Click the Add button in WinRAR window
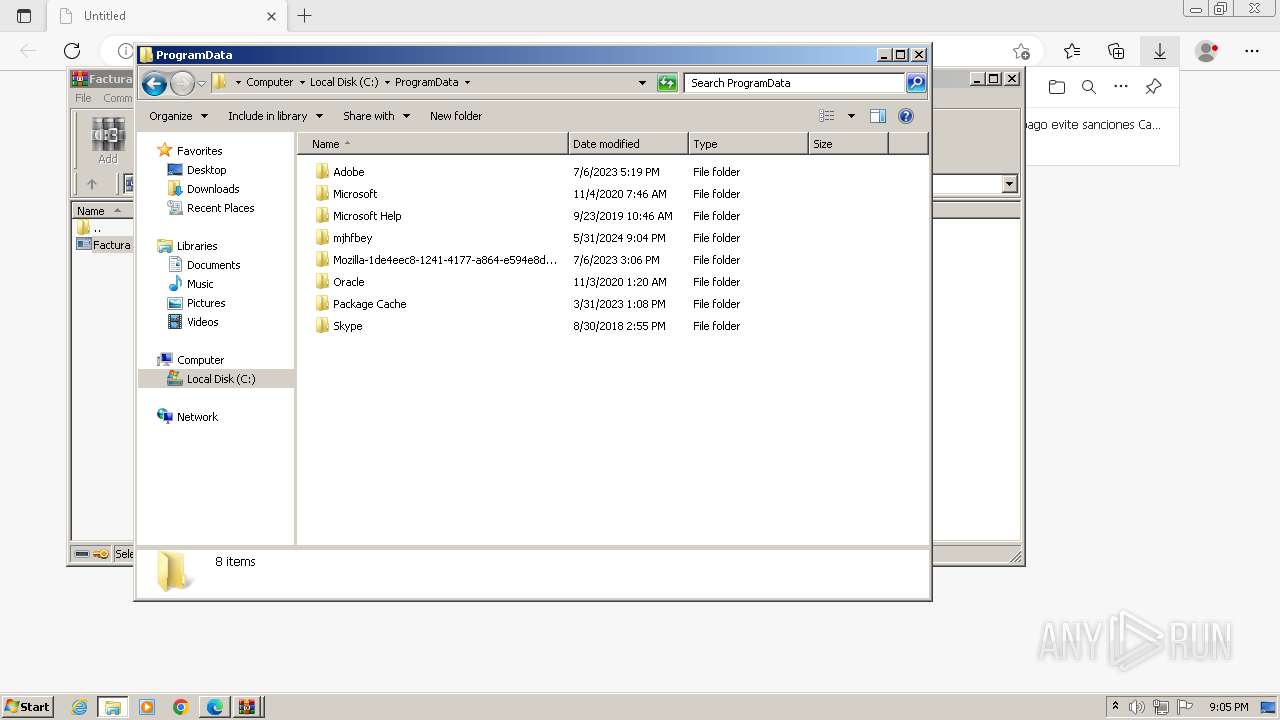Image resolution: width=1280 pixels, height=720 pixels. pos(107,141)
